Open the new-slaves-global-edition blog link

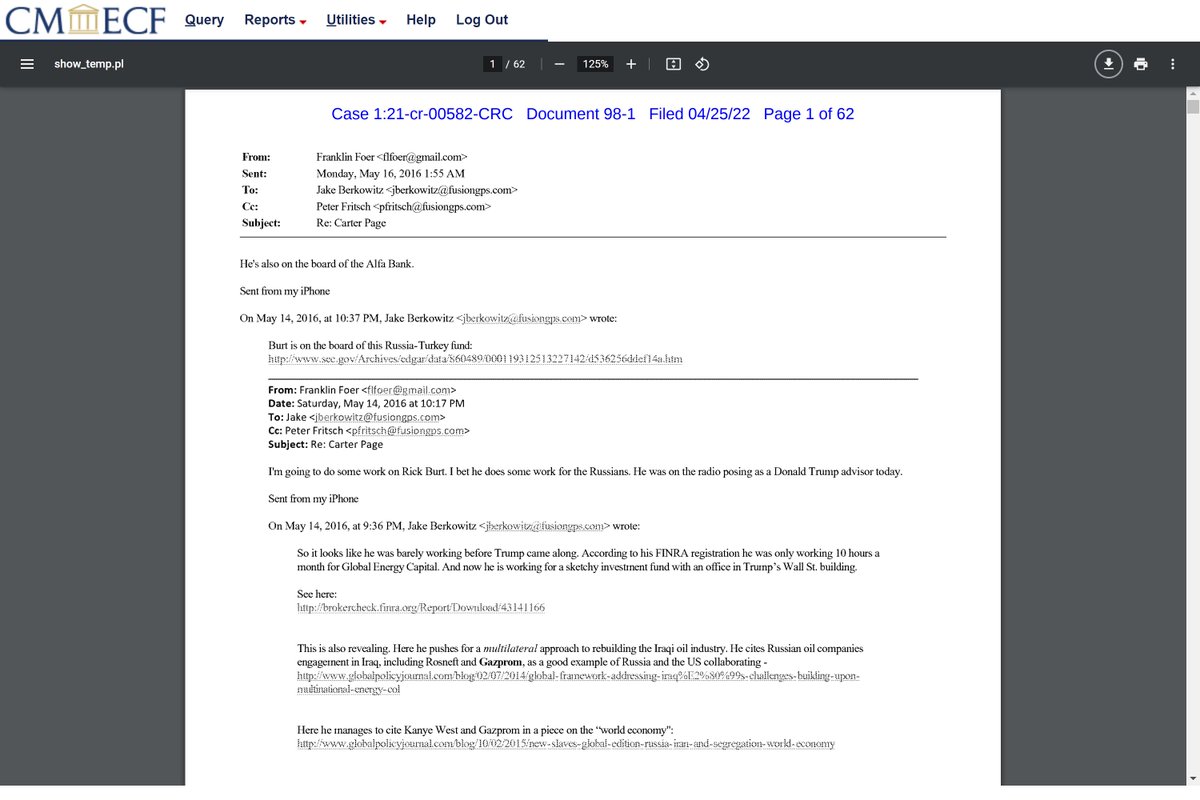click(566, 744)
